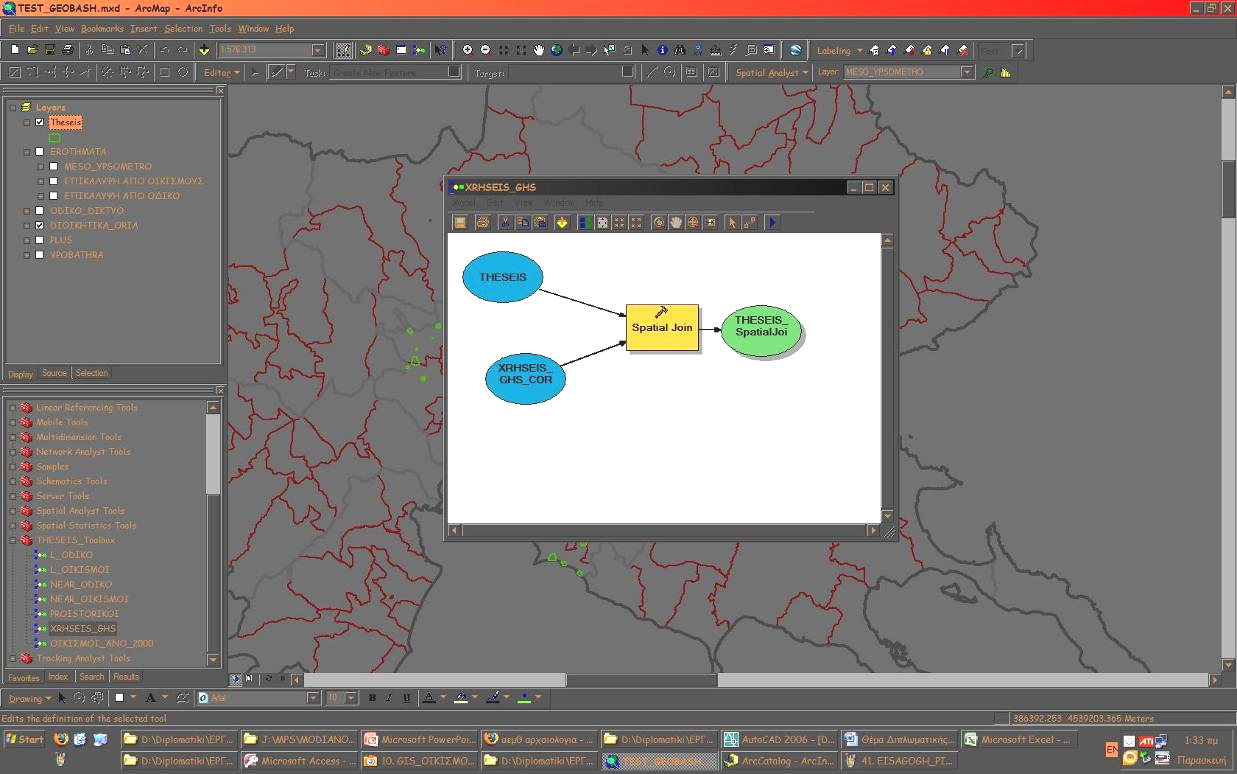Click the Print icon in model window
Image resolution: width=1237 pixels, height=774 pixels.
[x=482, y=223]
